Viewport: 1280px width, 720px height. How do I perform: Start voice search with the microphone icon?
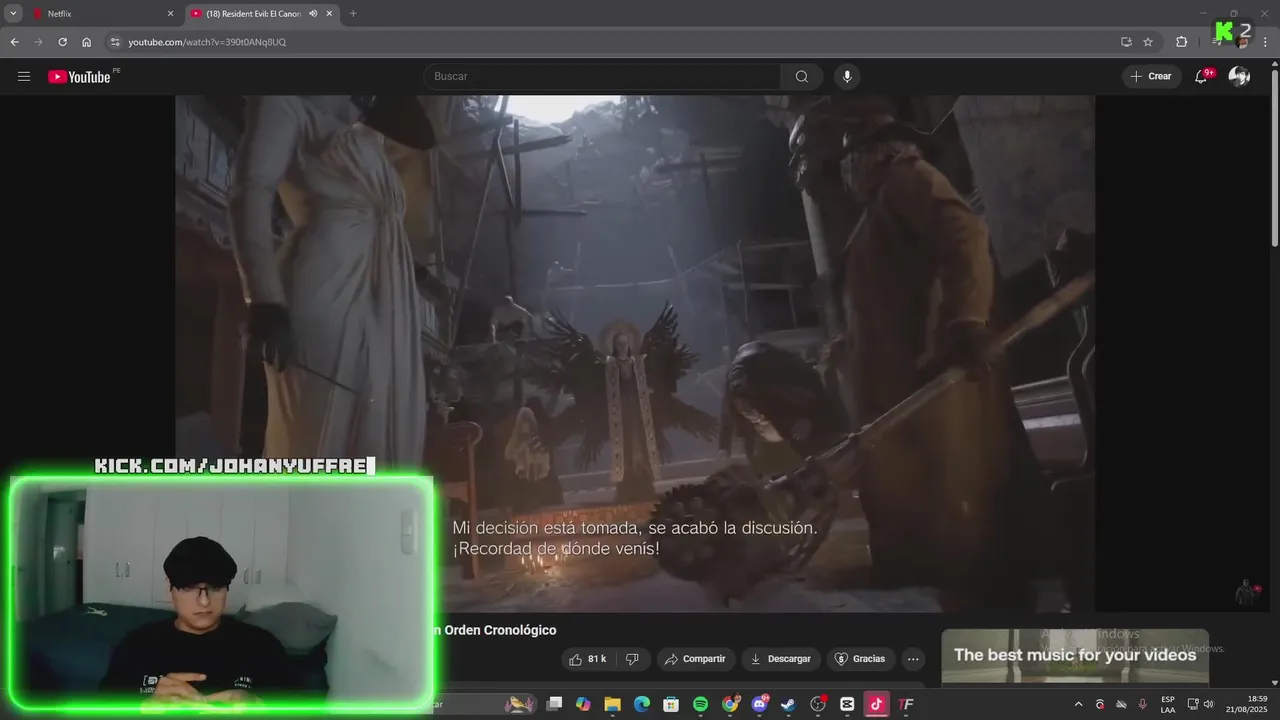pyautogui.click(x=847, y=76)
